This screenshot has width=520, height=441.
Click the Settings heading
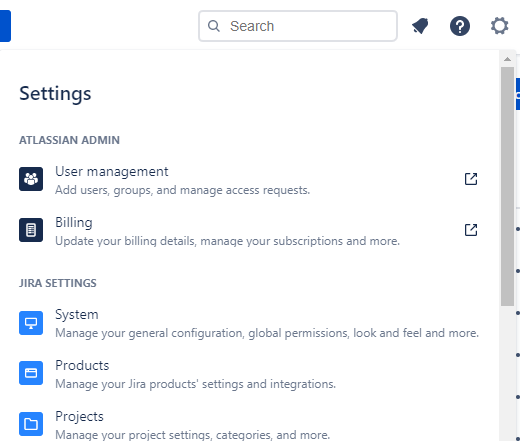point(55,93)
